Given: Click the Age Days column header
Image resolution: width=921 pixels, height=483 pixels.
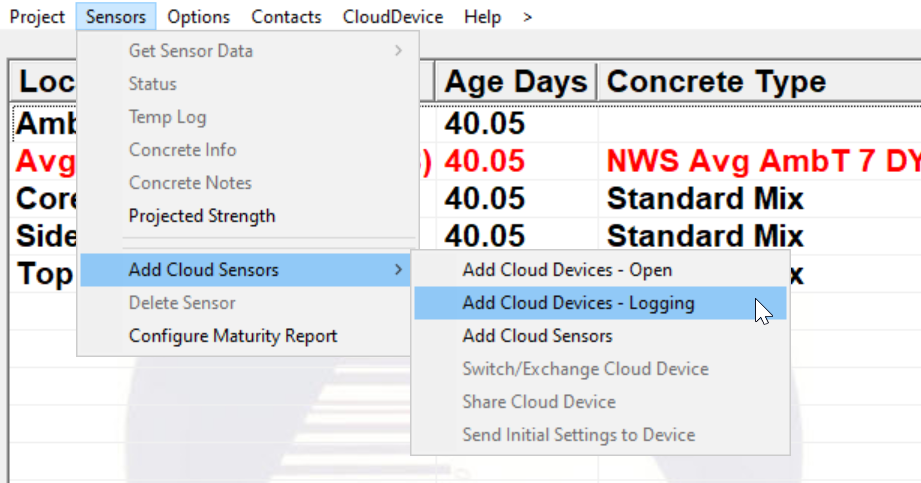Looking at the screenshot, I should click(515, 82).
